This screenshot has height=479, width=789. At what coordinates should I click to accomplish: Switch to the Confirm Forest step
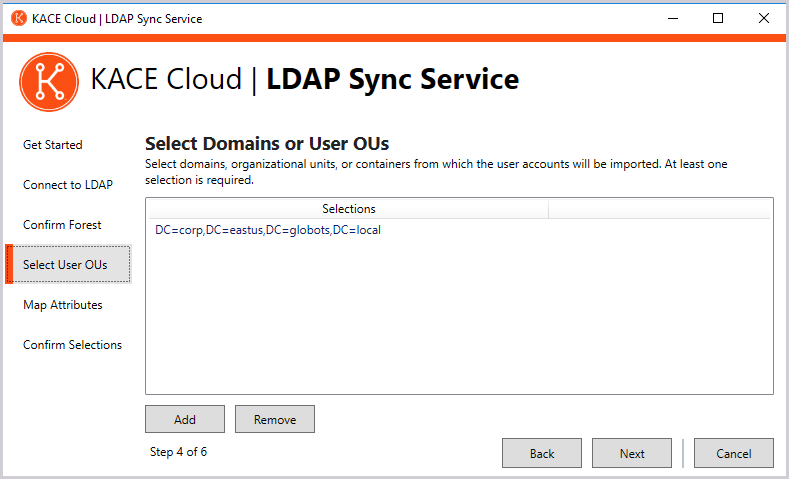tap(62, 225)
